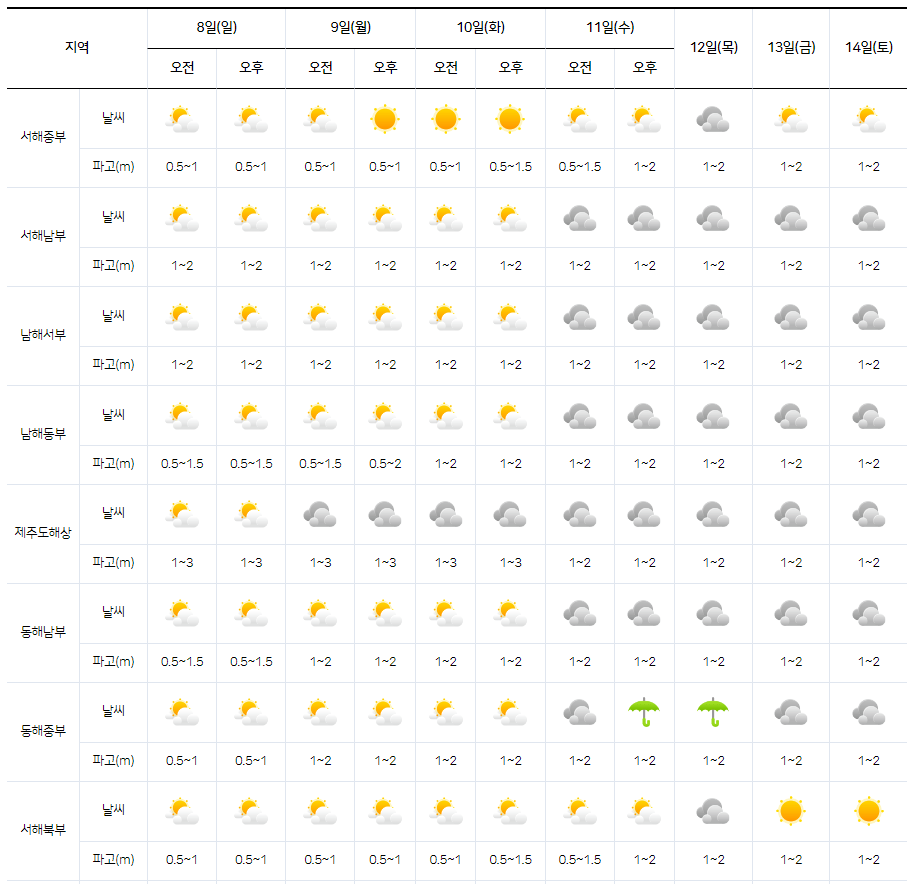Click the 지역 column header
The image size is (914, 884).
[x=77, y=47]
